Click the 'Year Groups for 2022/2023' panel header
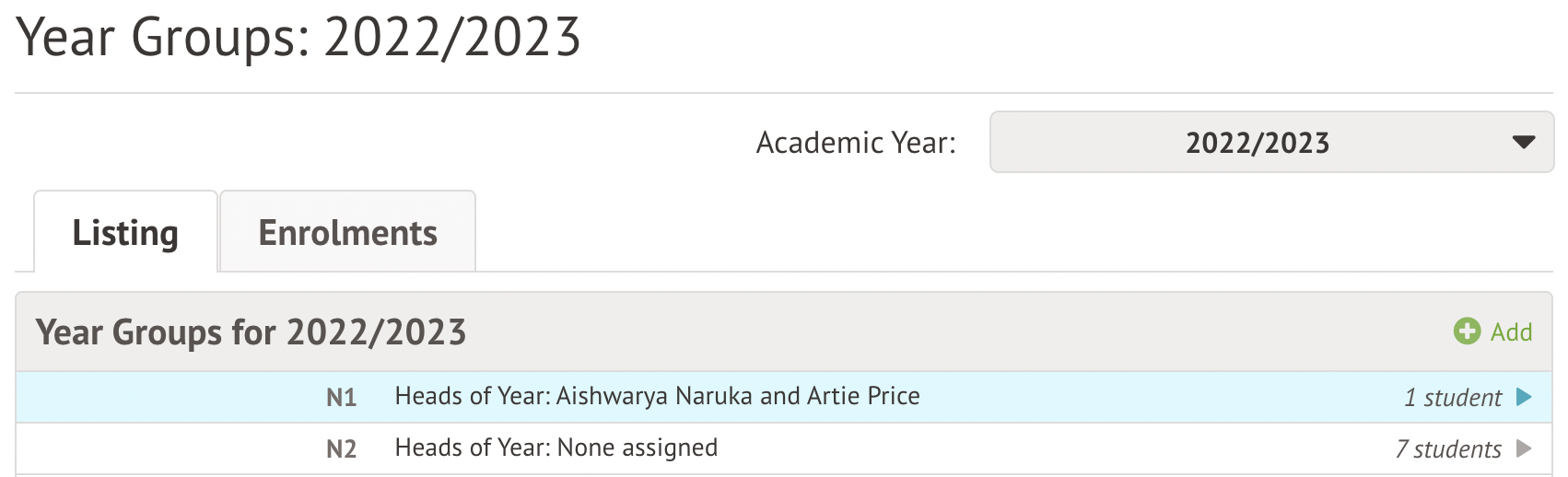 (x=251, y=332)
